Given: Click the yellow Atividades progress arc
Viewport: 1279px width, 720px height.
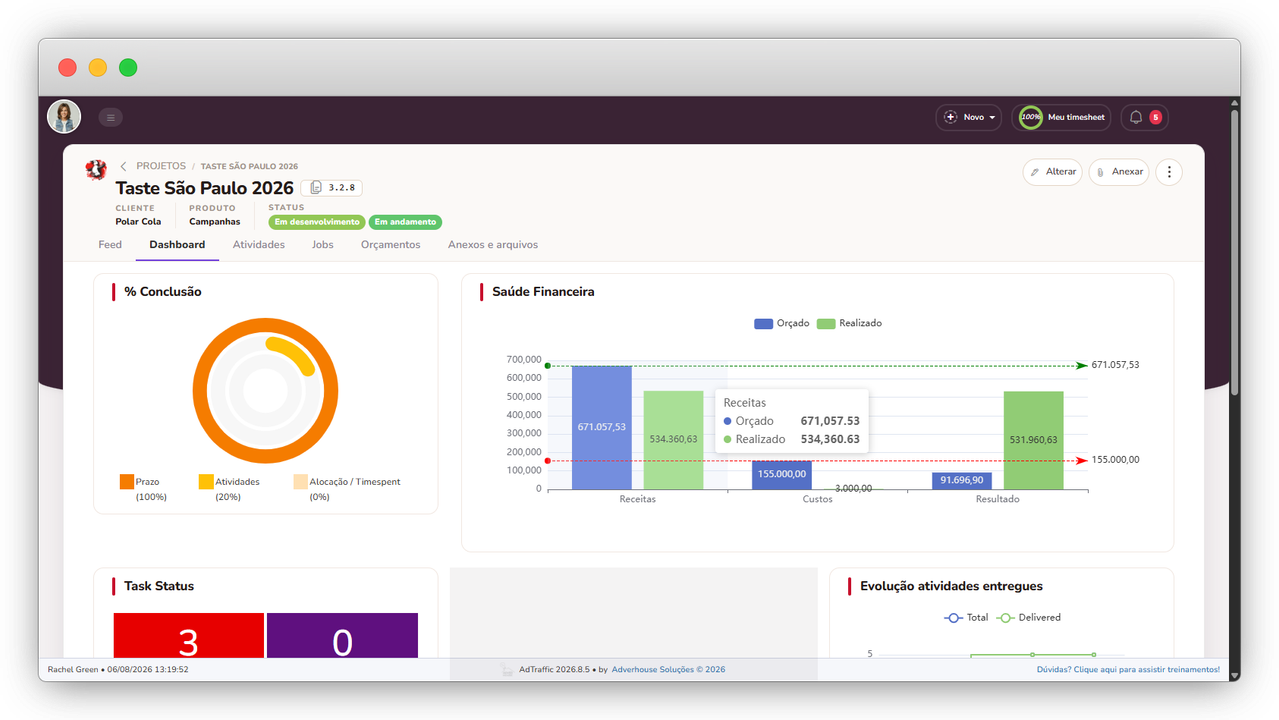Looking at the screenshot, I should 294,353.
